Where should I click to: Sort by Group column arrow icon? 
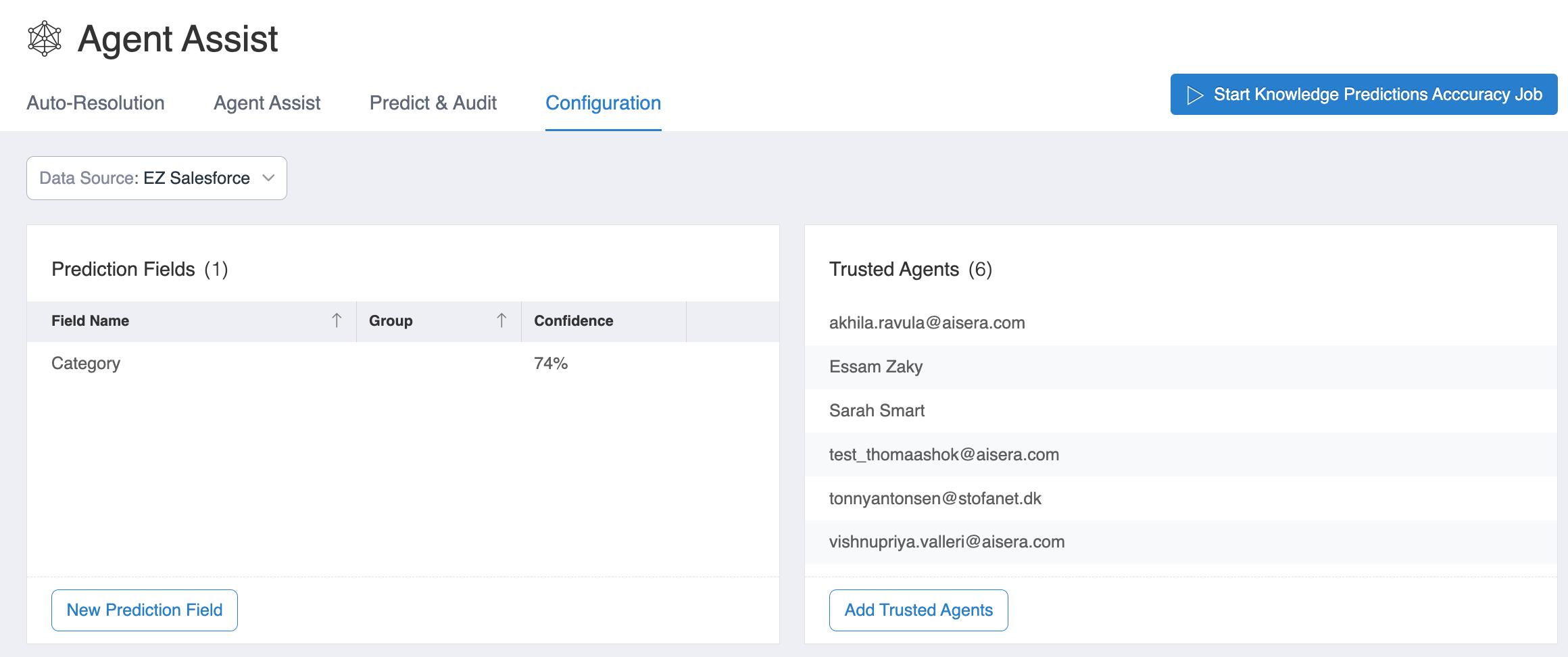point(501,320)
